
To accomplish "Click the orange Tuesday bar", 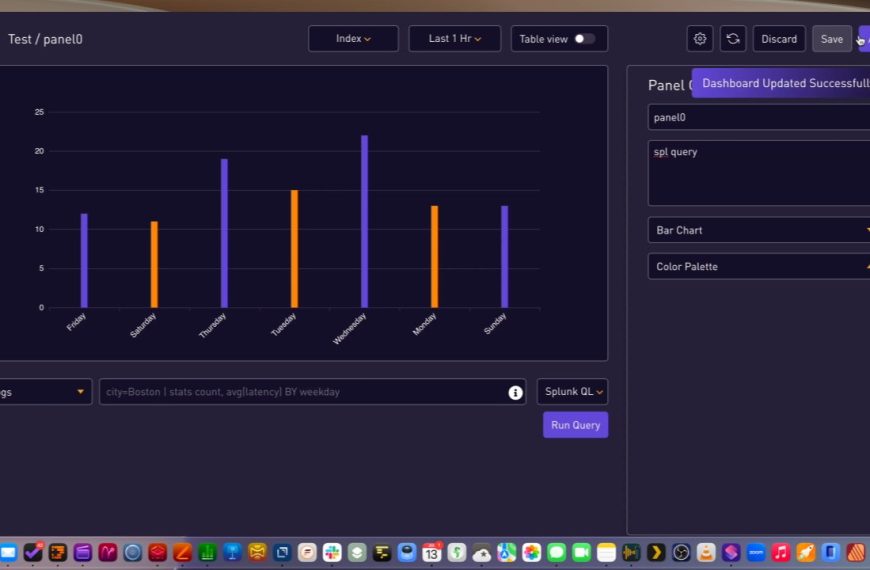I will click(x=295, y=249).
